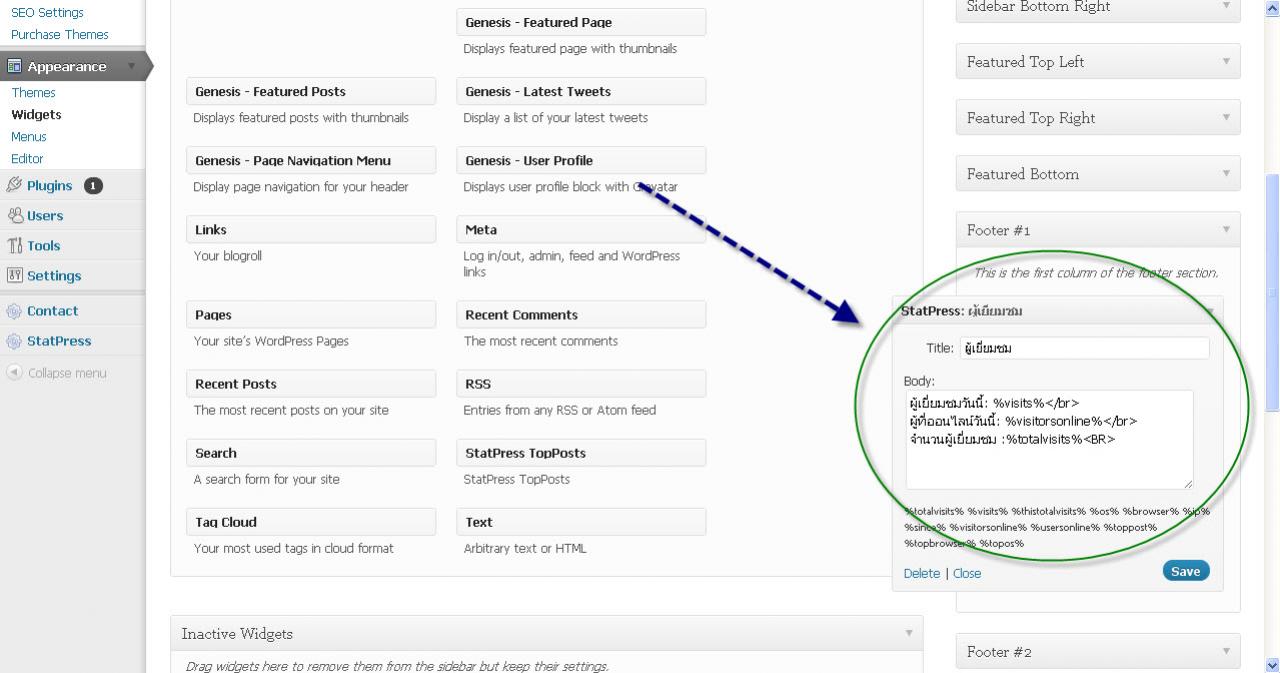Click the StatPress widget title bar
Screen dimensions: 1280x673
(x=1058, y=311)
